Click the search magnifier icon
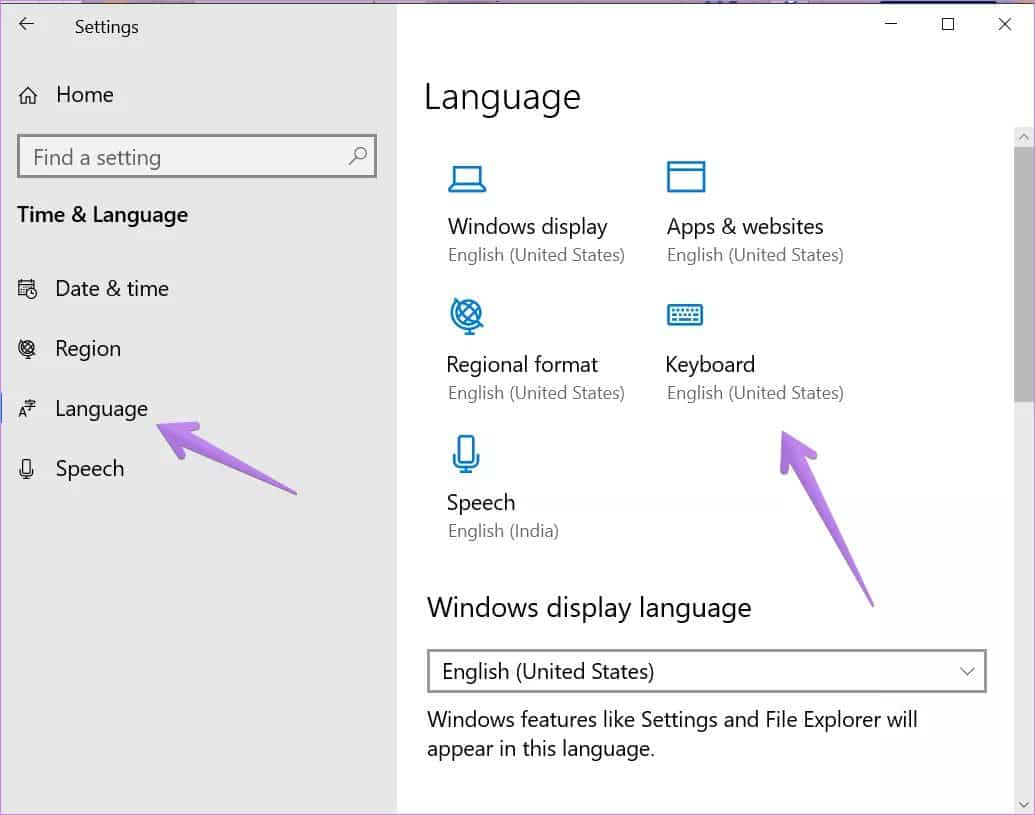 click(357, 156)
